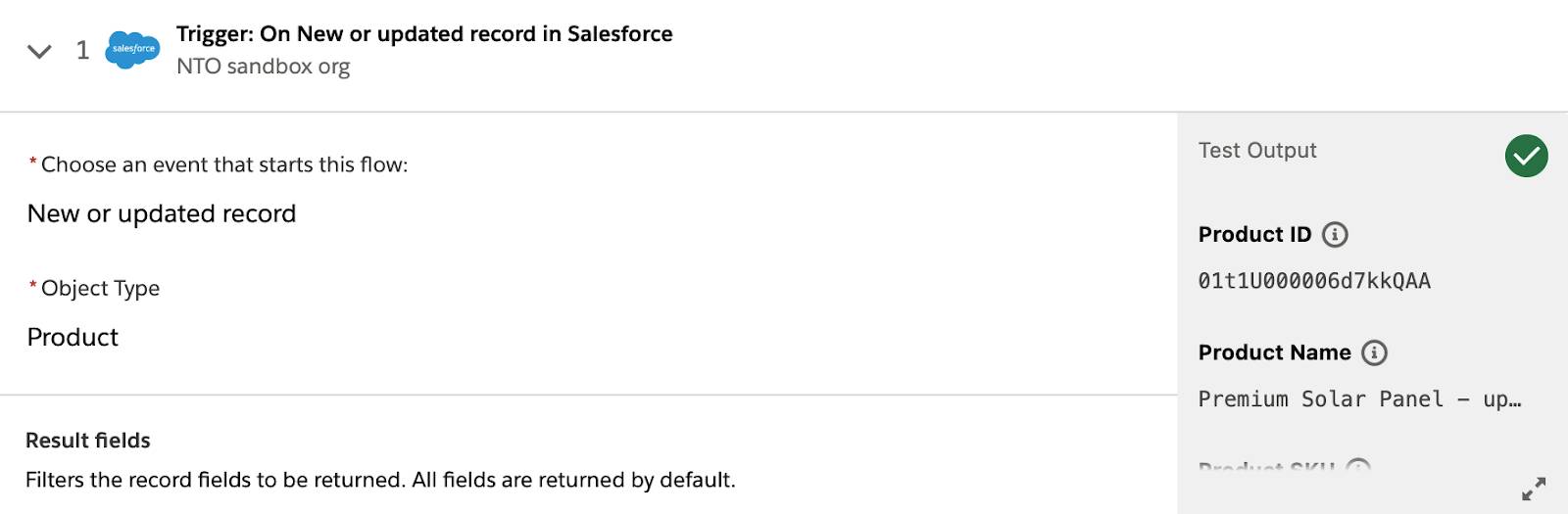Click the Product Name field label

click(x=1274, y=352)
